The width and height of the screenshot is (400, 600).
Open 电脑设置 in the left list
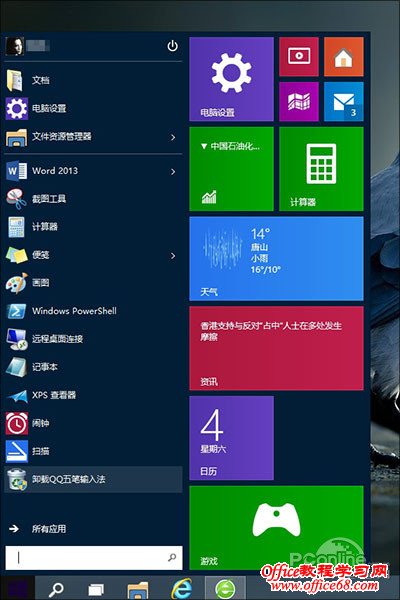pyautogui.click(x=93, y=108)
